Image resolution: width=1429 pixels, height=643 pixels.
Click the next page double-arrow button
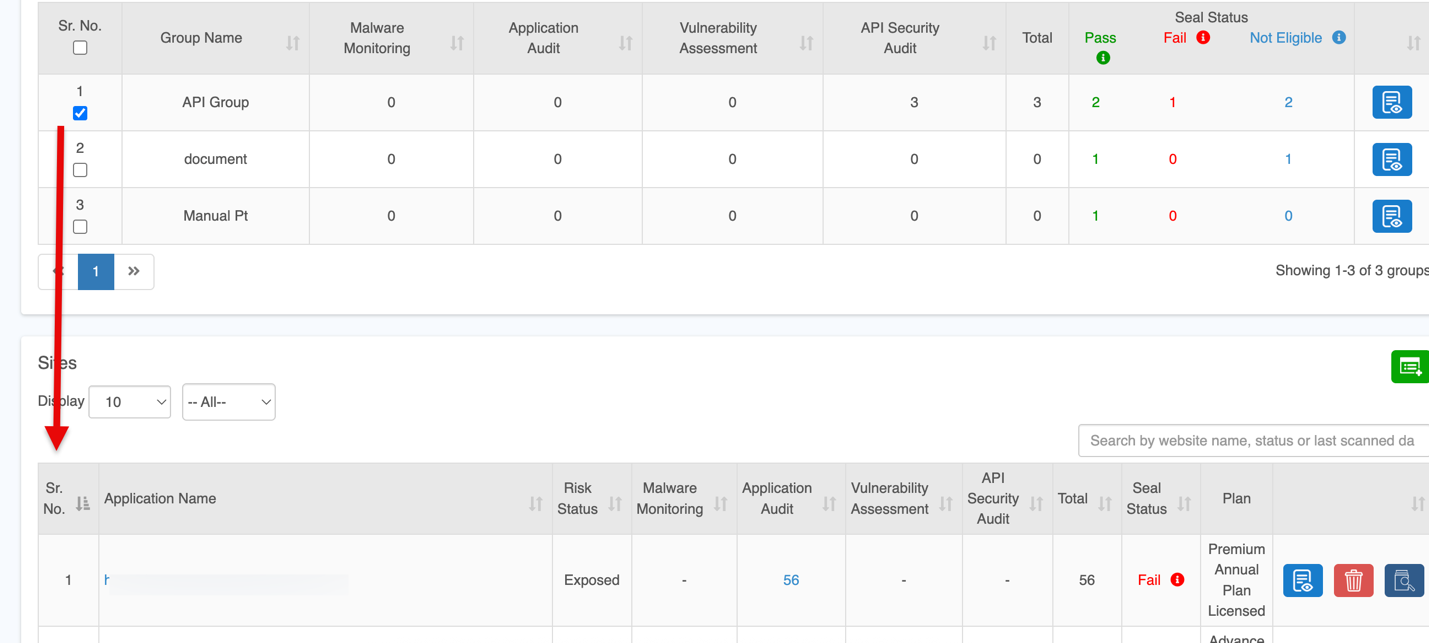(134, 271)
